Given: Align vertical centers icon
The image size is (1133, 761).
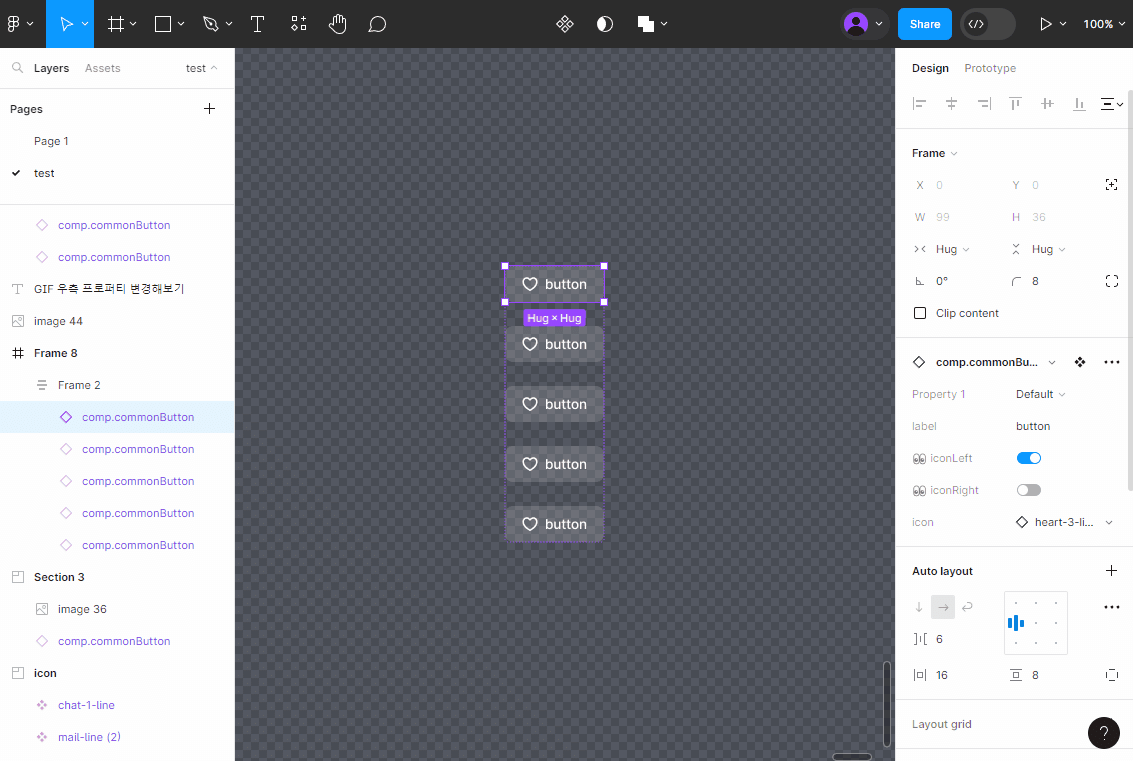Looking at the screenshot, I should 1047,104.
